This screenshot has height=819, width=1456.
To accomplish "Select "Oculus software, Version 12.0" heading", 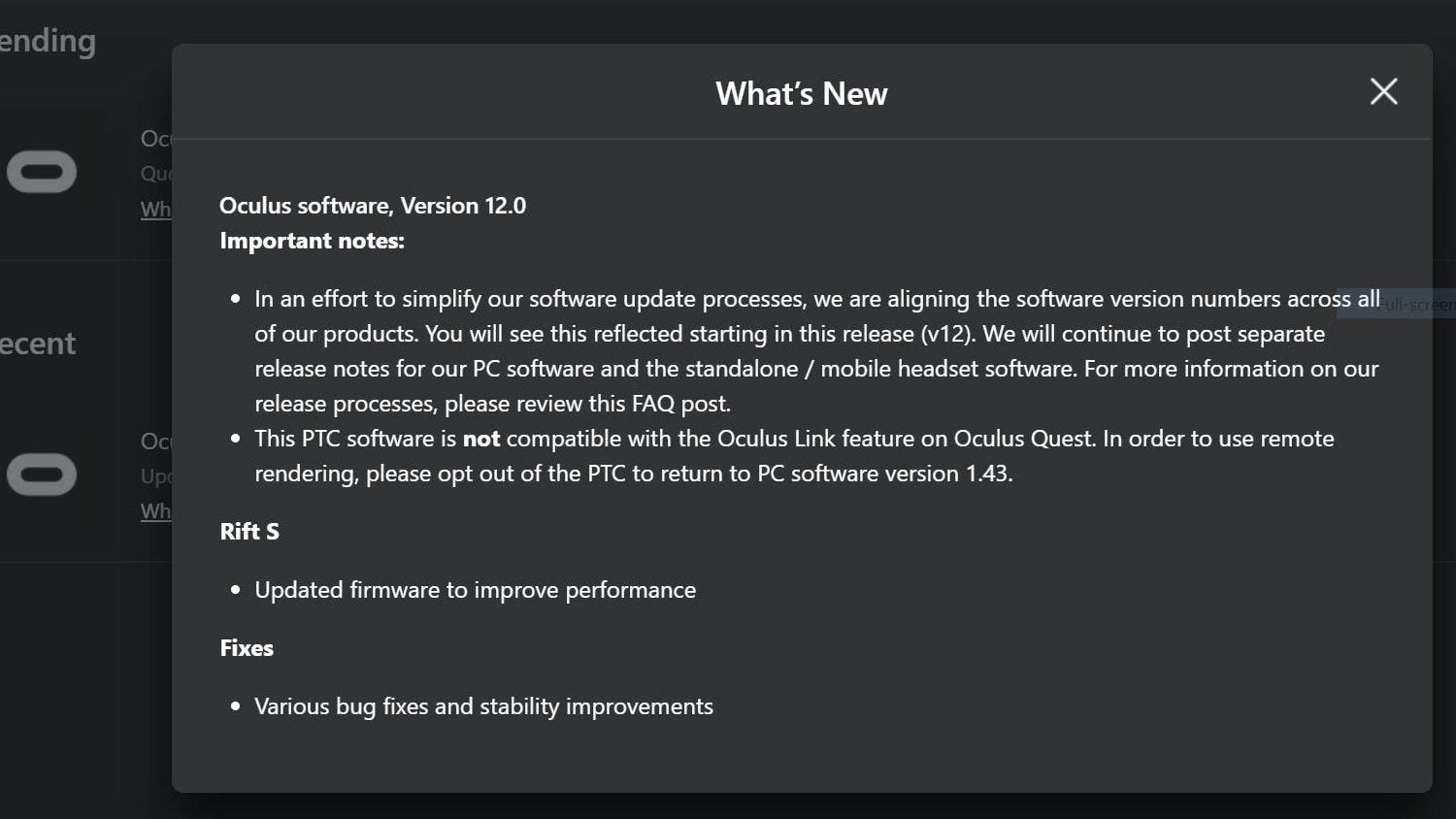I will (x=373, y=206).
